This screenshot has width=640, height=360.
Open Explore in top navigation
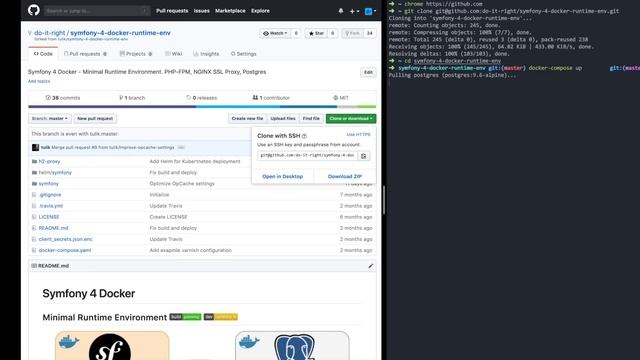coord(260,11)
